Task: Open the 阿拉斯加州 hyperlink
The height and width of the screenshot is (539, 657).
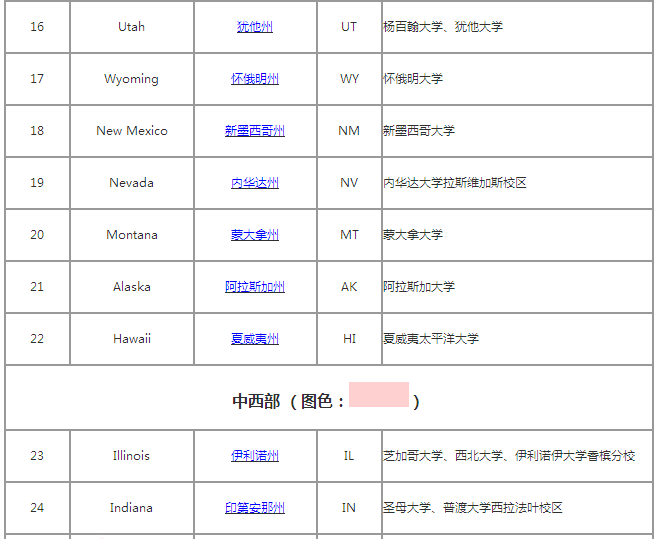Action: coord(254,287)
